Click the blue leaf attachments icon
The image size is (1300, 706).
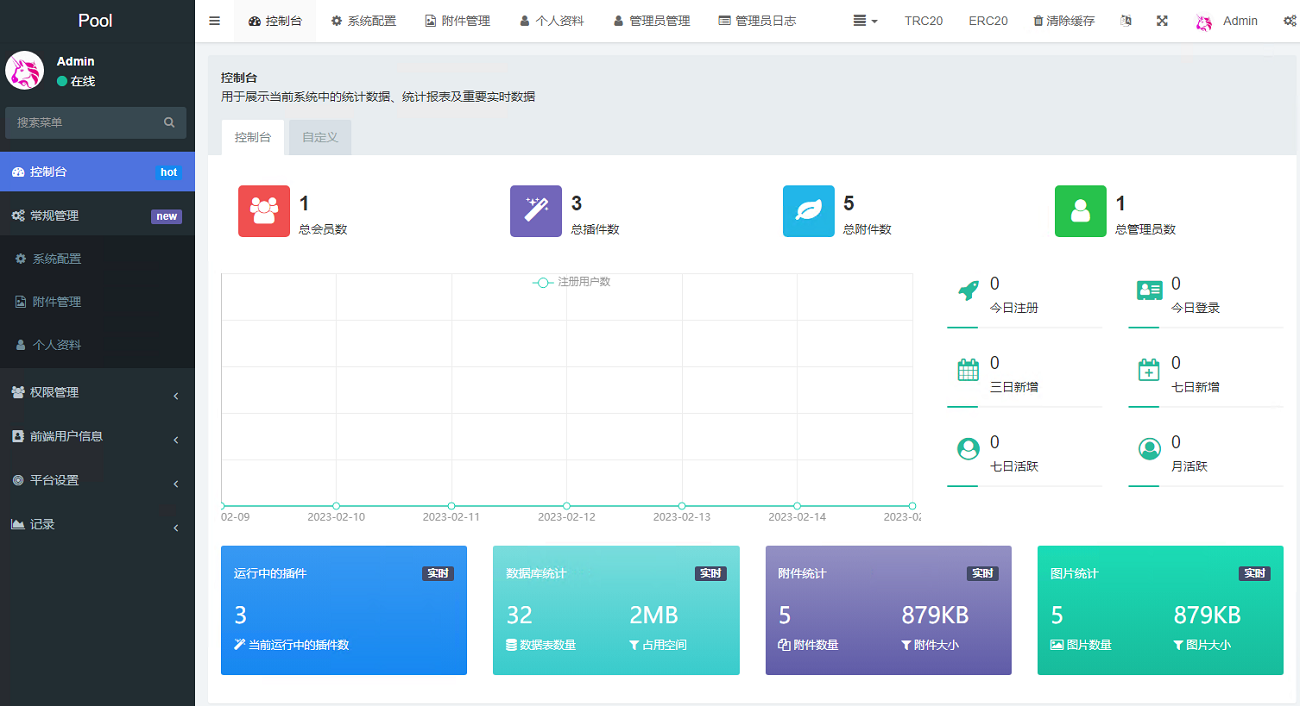pyautogui.click(x=808, y=211)
